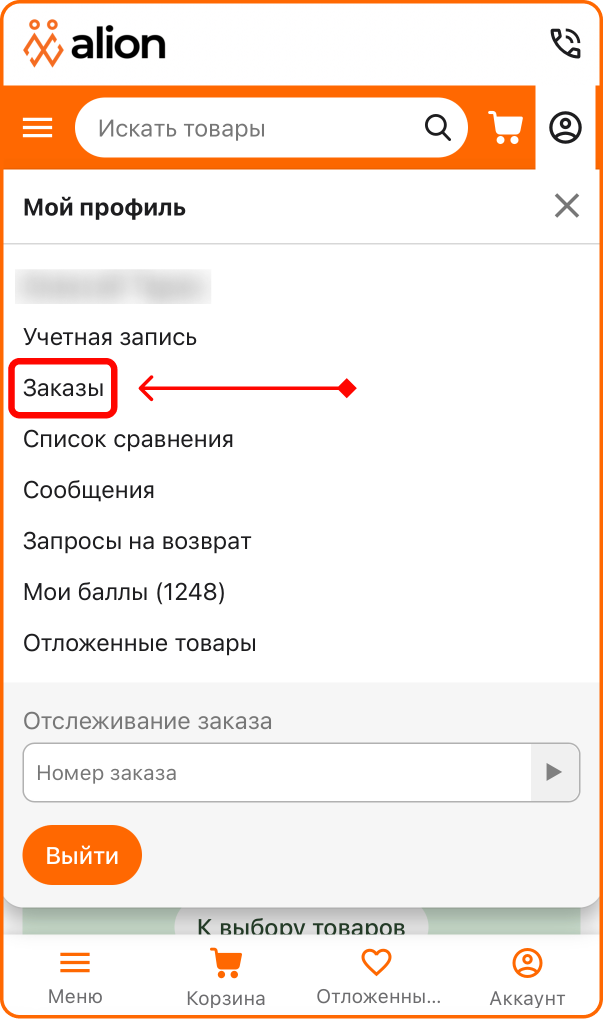The width and height of the screenshot is (603, 1019).
Task: Focus the Номер заказа field
Action: 277,772
